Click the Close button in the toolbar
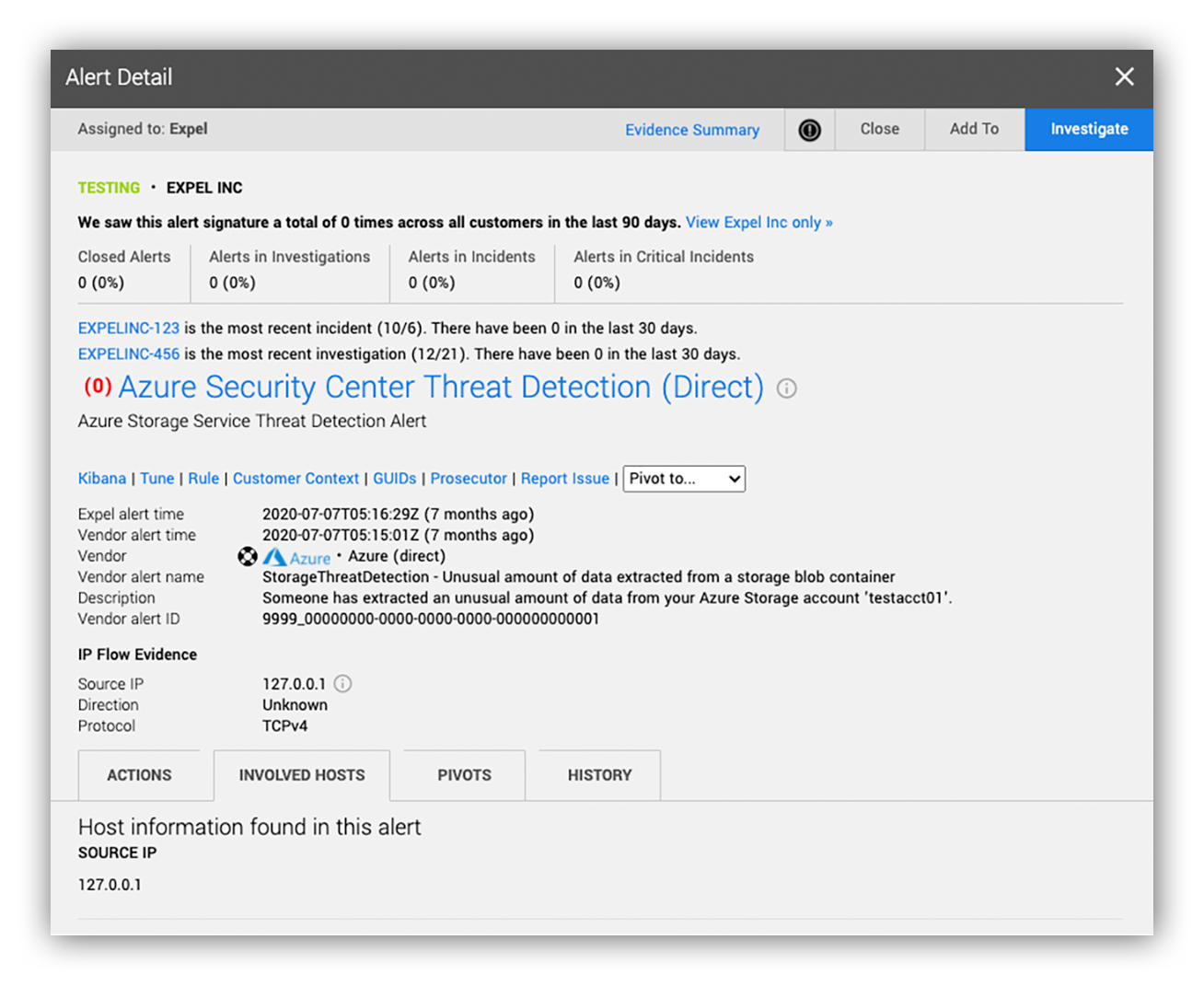 pyautogui.click(x=879, y=129)
